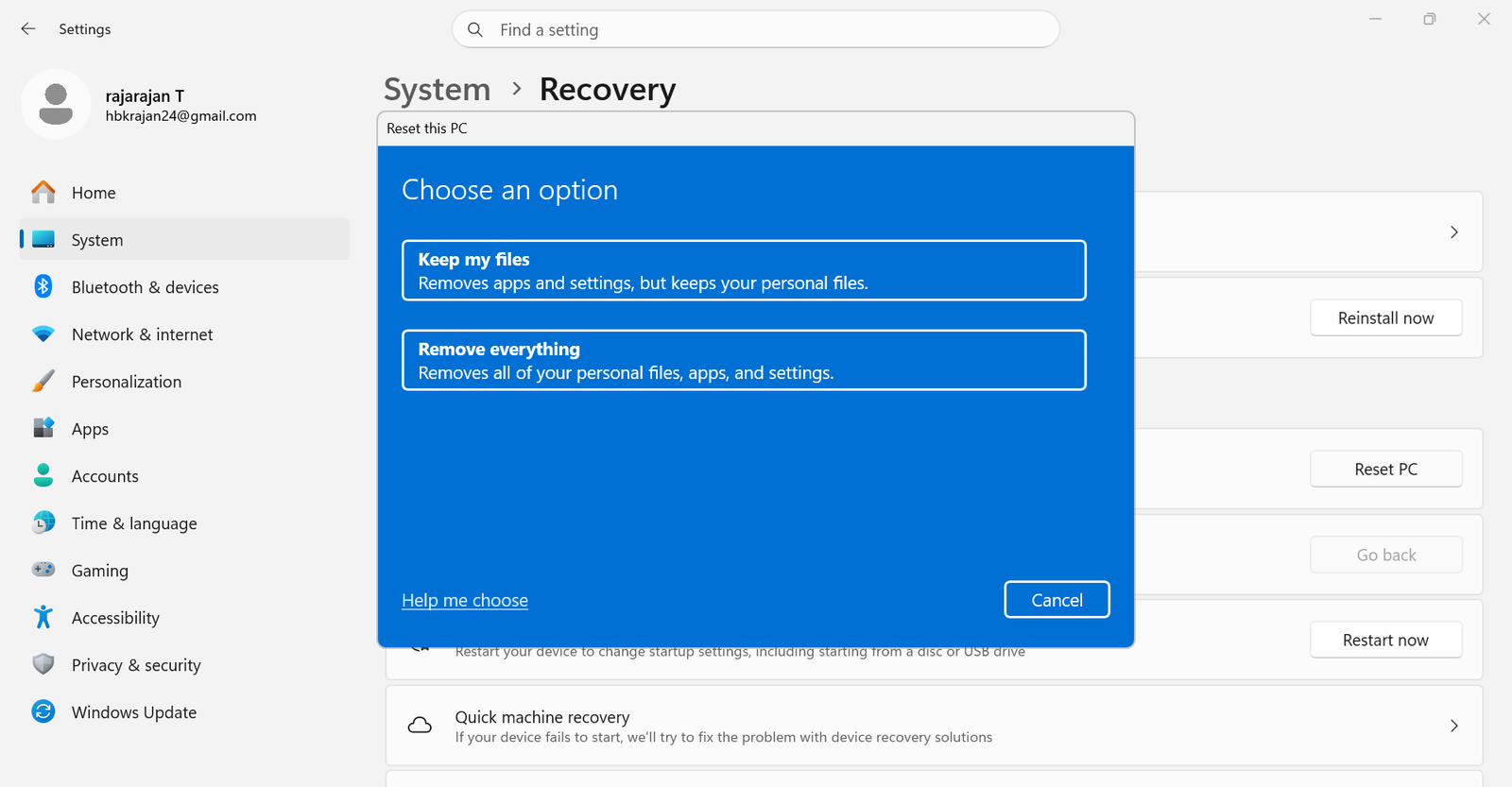
Task: Open Privacy & security section
Action: click(184, 665)
